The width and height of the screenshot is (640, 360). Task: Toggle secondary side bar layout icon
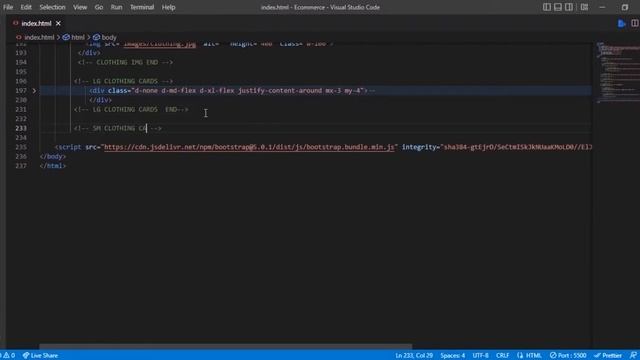pyautogui.click(x=569, y=7)
